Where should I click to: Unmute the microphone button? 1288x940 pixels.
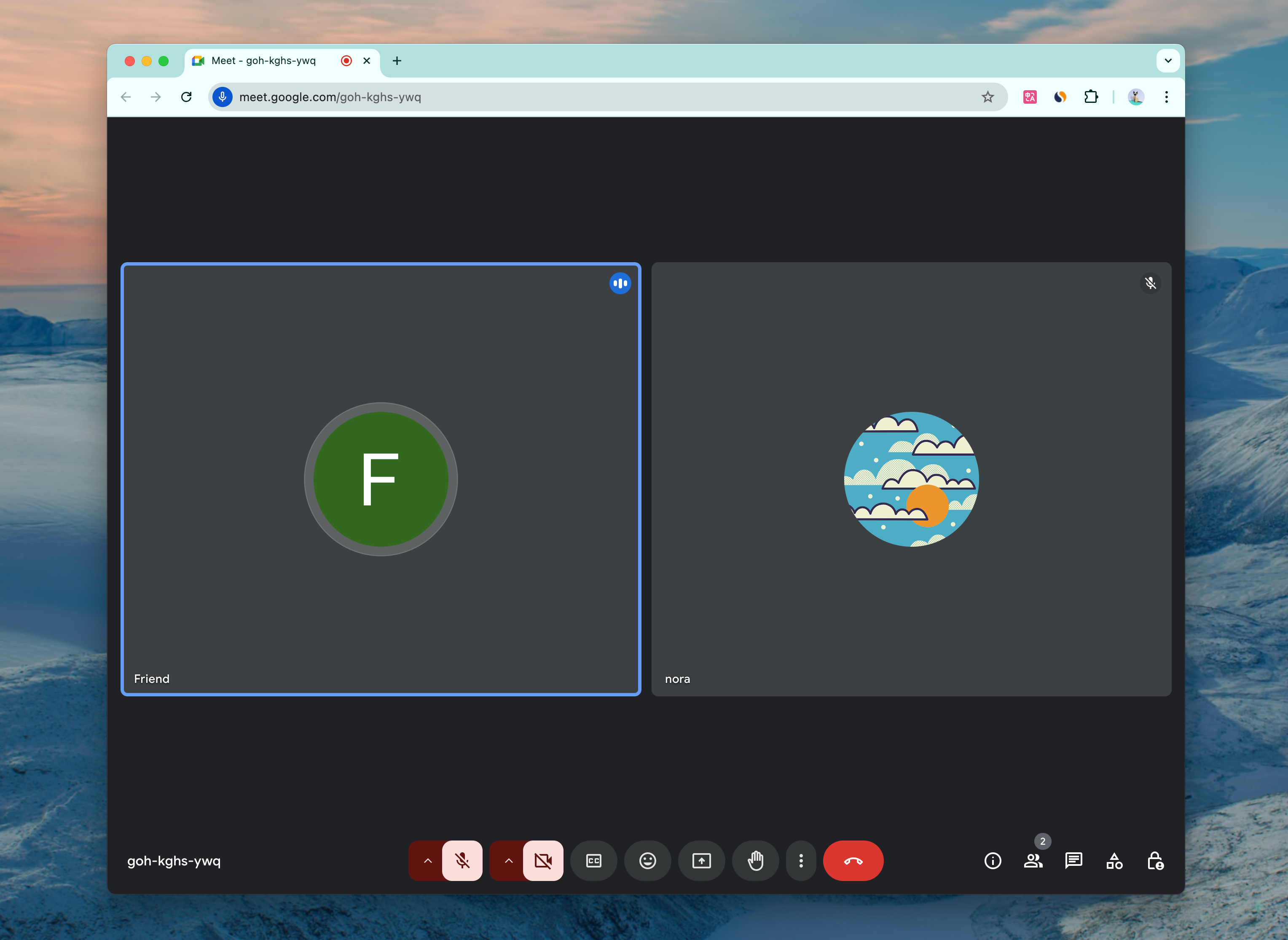pos(462,860)
